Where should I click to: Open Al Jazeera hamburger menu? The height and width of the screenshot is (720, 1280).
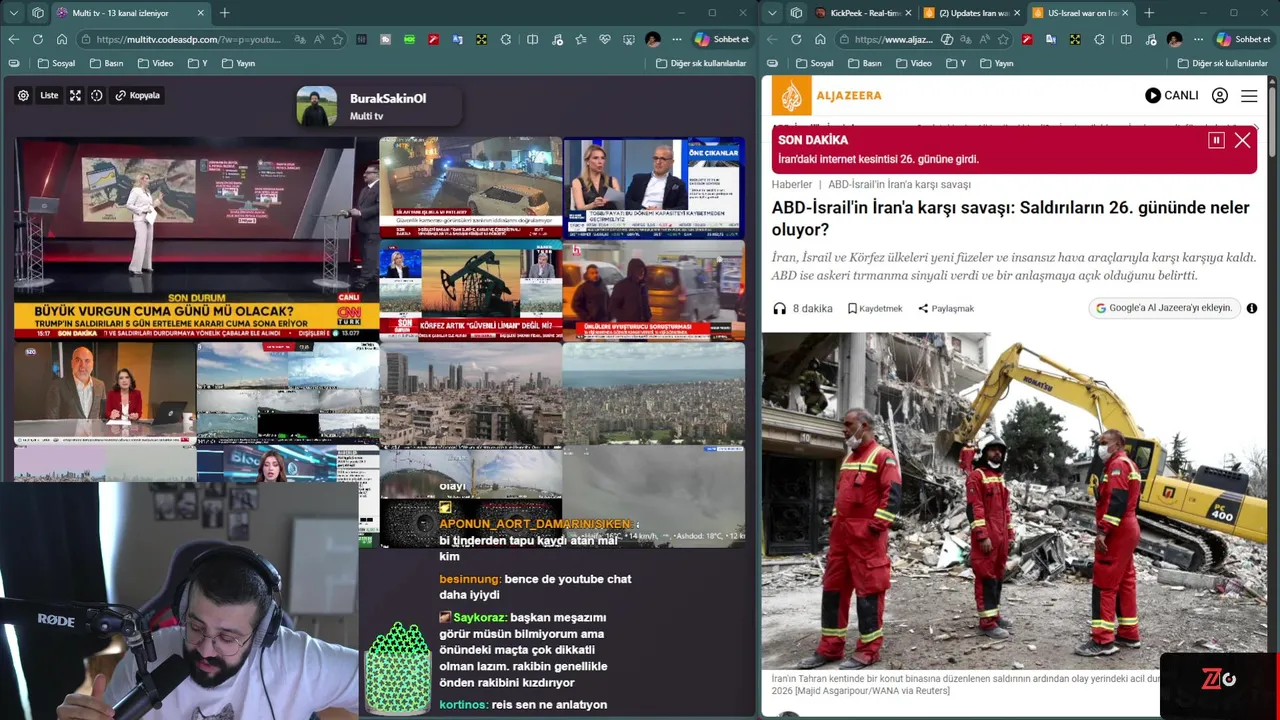[x=1249, y=95]
